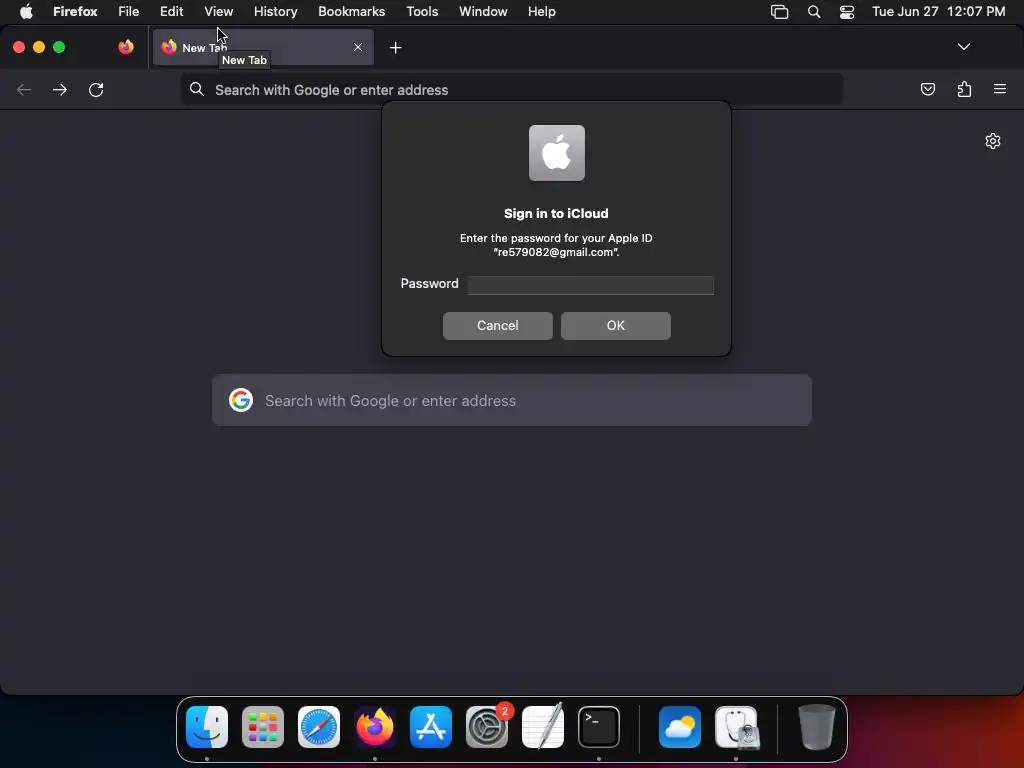Open Launchpad from the Dock
Image resolution: width=1024 pixels, height=768 pixels.
[263, 727]
